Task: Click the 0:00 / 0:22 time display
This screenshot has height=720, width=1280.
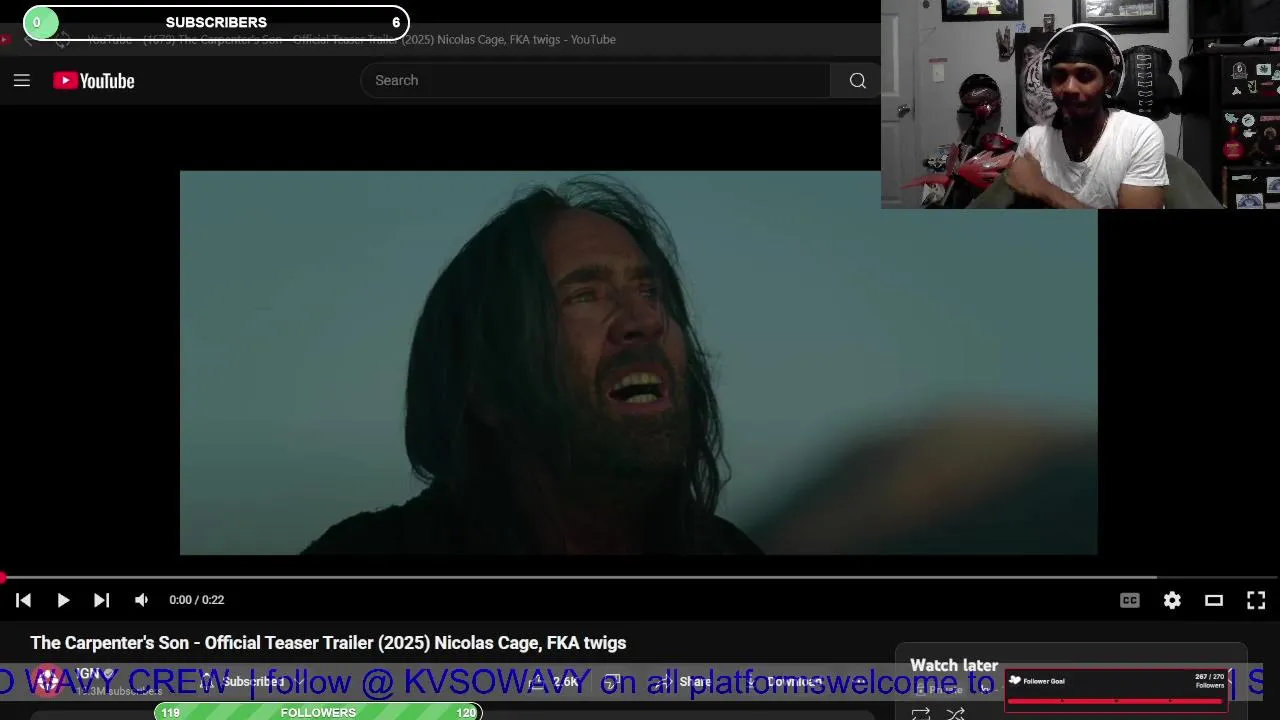Action: (197, 600)
